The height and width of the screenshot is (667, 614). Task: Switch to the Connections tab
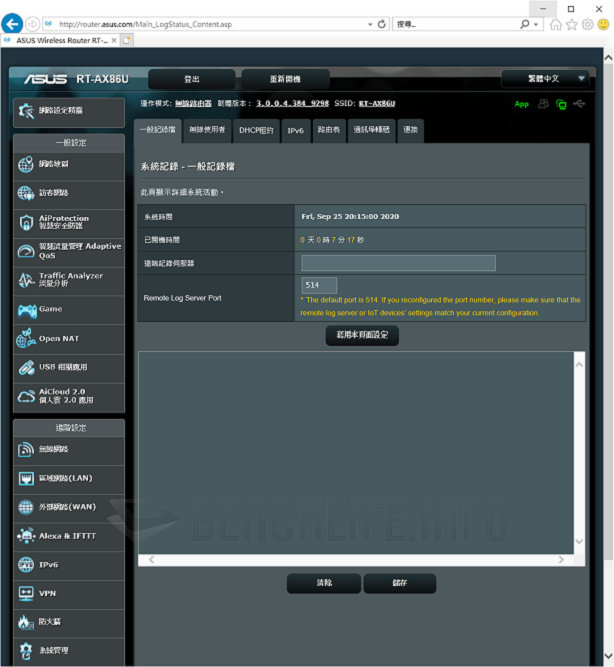click(x=411, y=130)
